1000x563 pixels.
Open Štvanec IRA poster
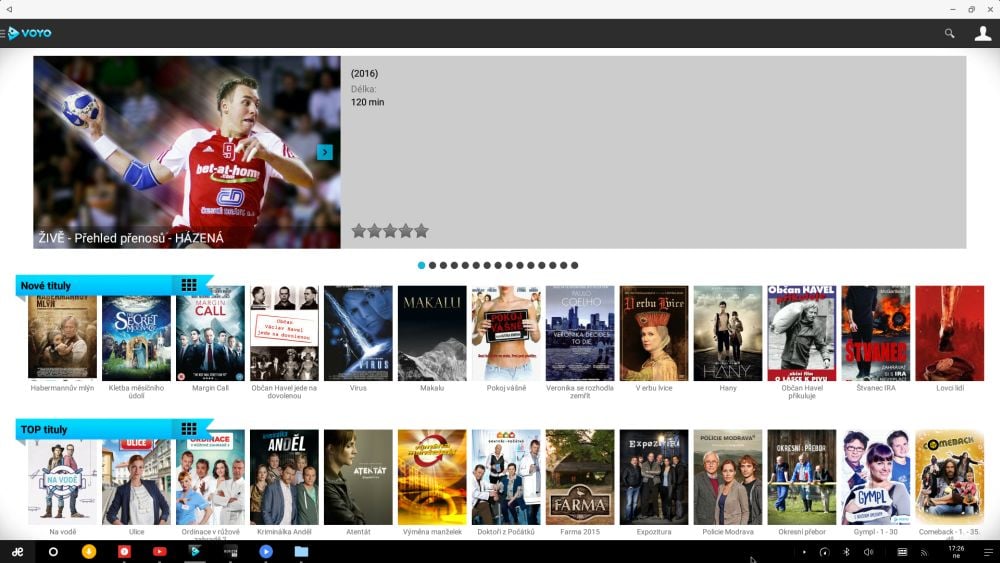(x=876, y=333)
